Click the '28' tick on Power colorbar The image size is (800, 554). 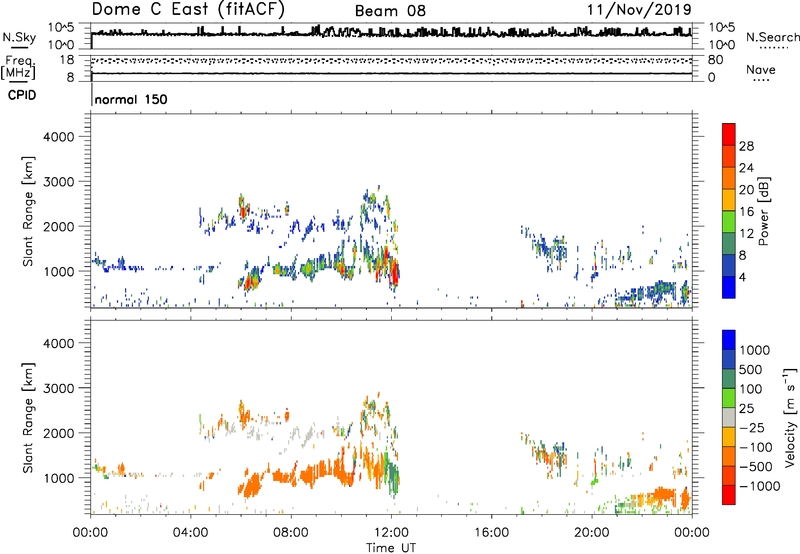[x=746, y=146]
